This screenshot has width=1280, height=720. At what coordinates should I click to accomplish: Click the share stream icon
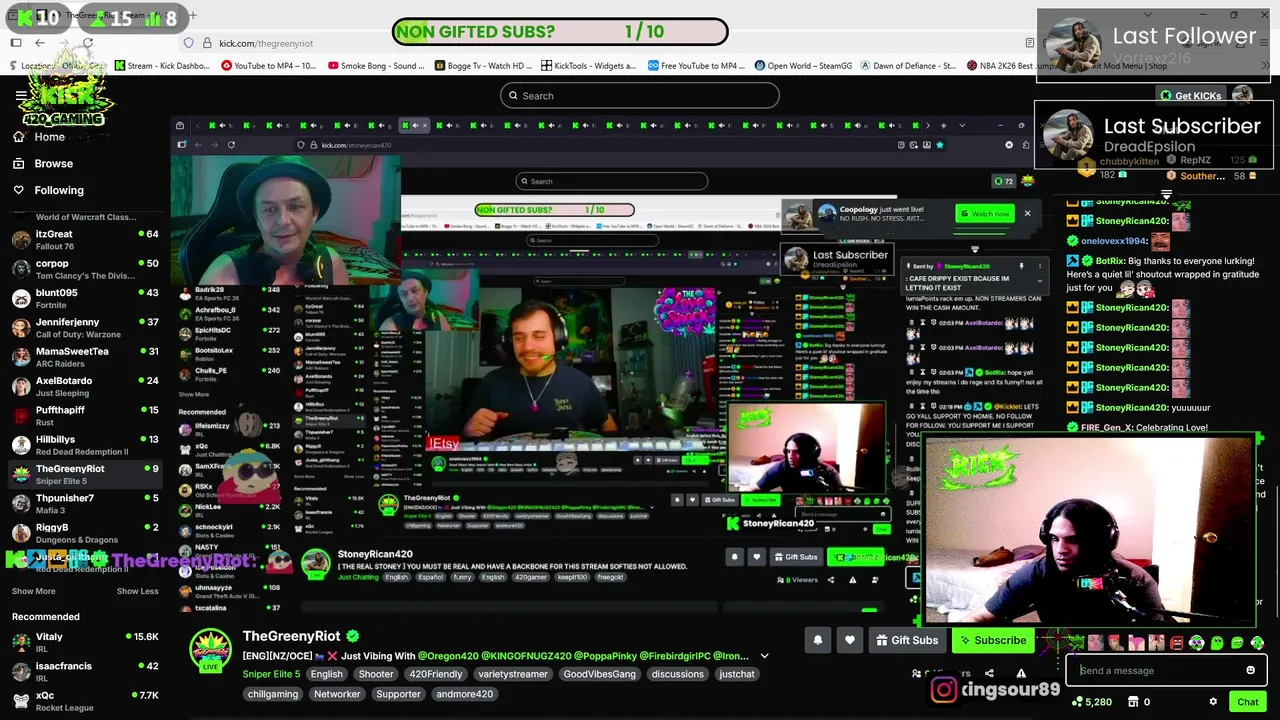click(989, 674)
